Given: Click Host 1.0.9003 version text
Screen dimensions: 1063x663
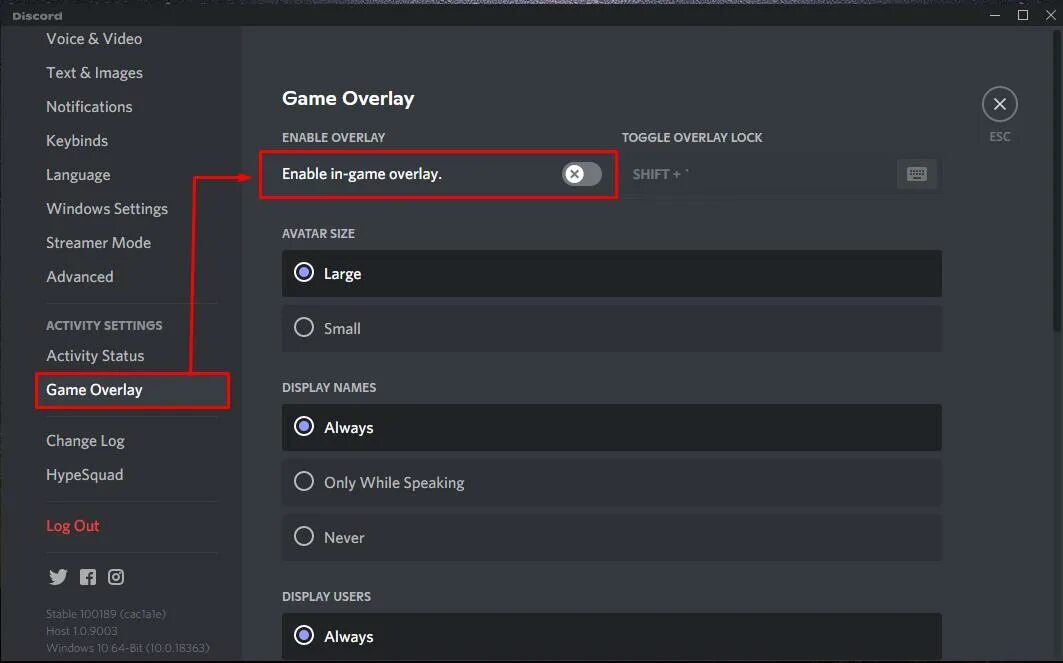Looking at the screenshot, I should click(81, 630).
